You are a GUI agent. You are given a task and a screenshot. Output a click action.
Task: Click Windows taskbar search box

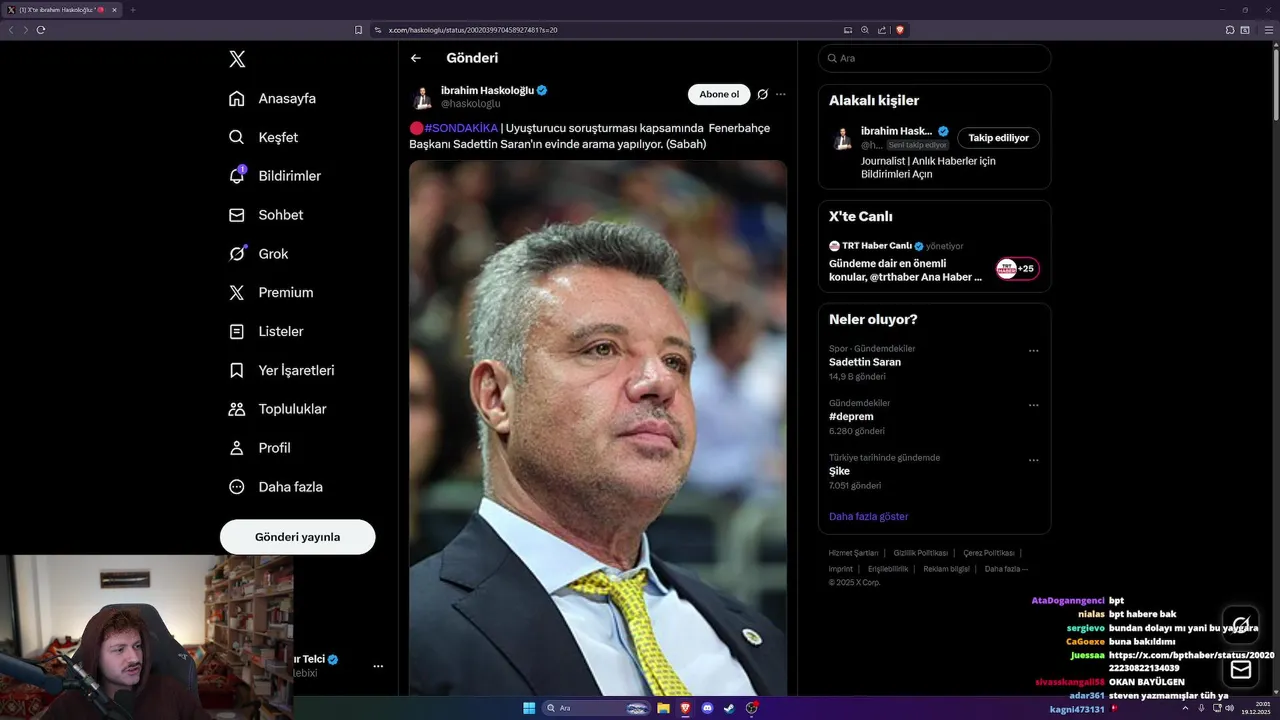tap(596, 708)
